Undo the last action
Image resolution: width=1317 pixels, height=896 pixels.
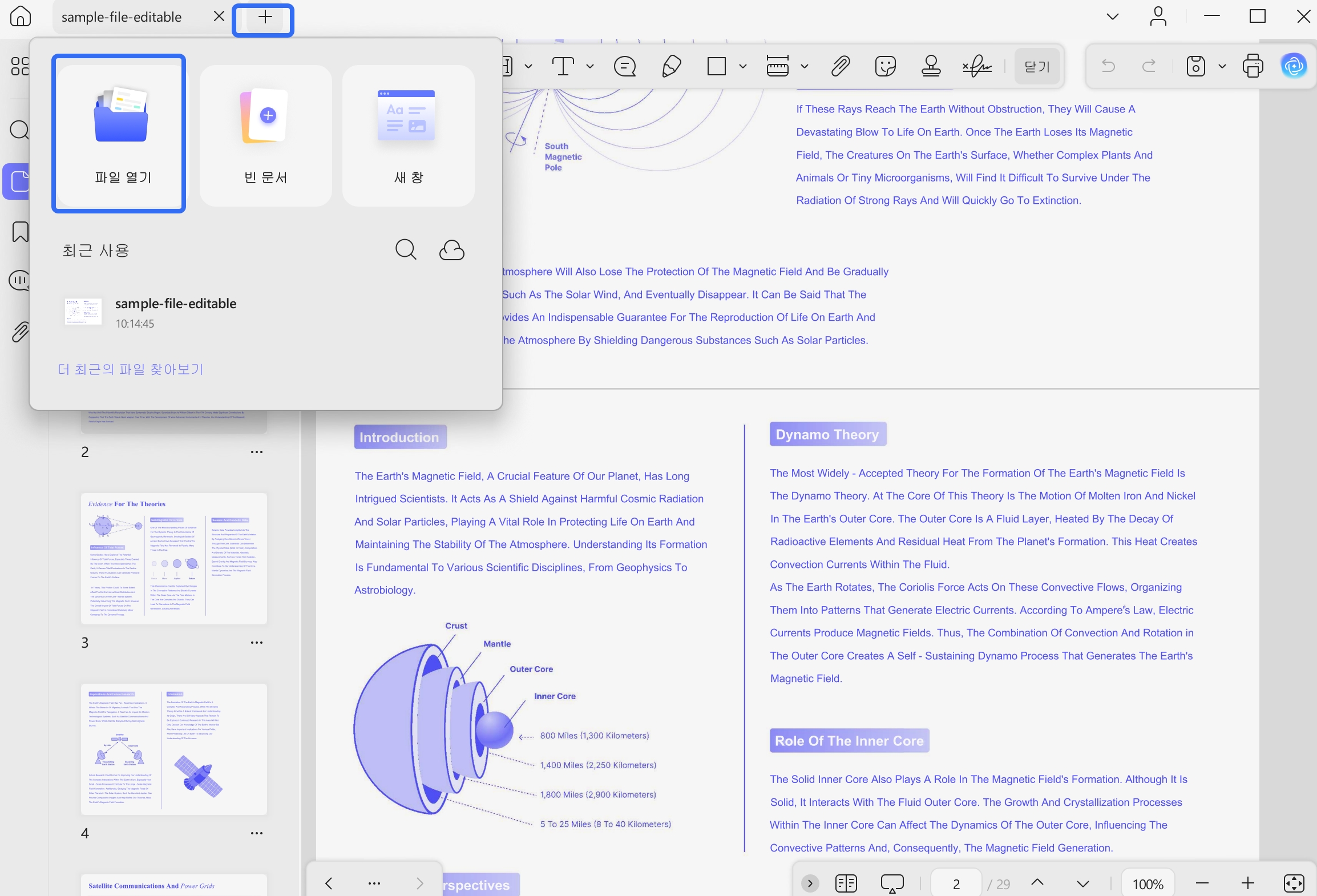[x=1108, y=66]
